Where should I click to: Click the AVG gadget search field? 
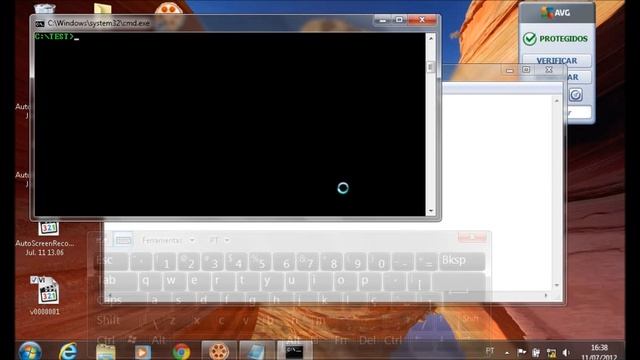click(578, 112)
